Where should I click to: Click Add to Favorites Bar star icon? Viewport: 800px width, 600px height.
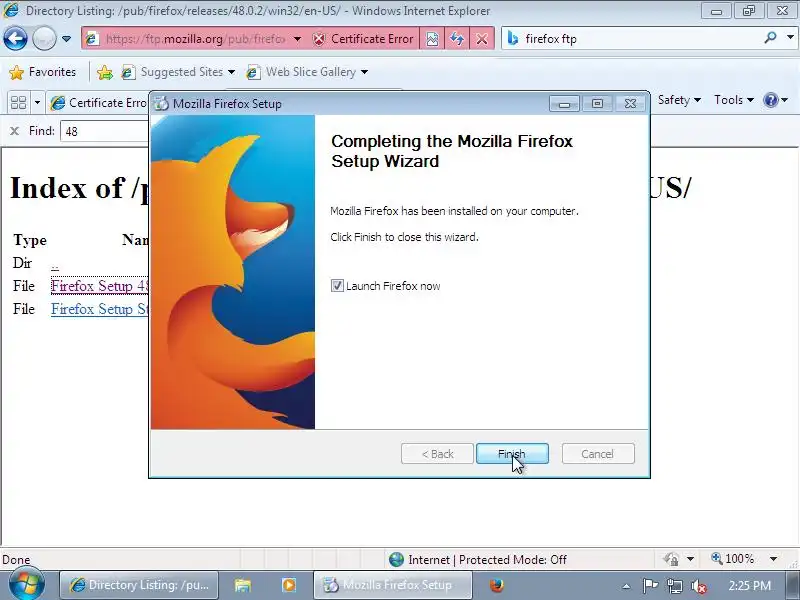coord(105,72)
